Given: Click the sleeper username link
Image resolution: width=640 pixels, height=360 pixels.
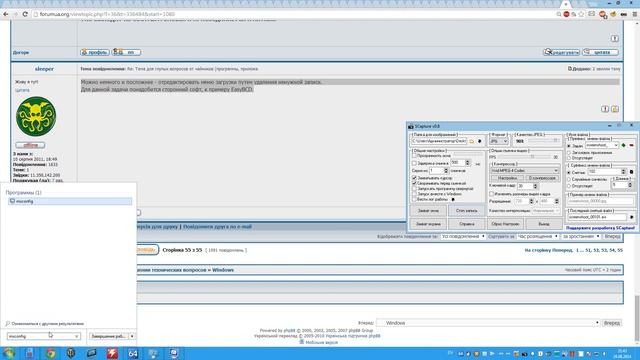Looking at the screenshot, I should click(x=44, y=69).
